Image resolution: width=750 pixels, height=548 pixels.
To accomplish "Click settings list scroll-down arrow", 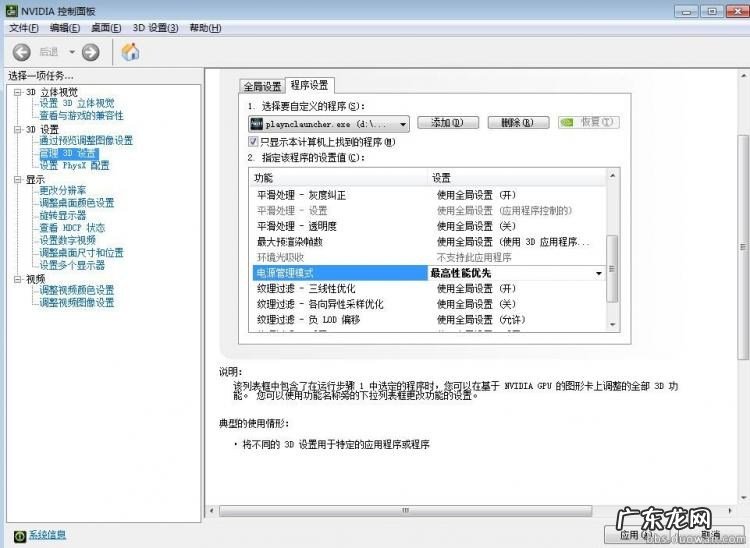I will click(612, 325).
